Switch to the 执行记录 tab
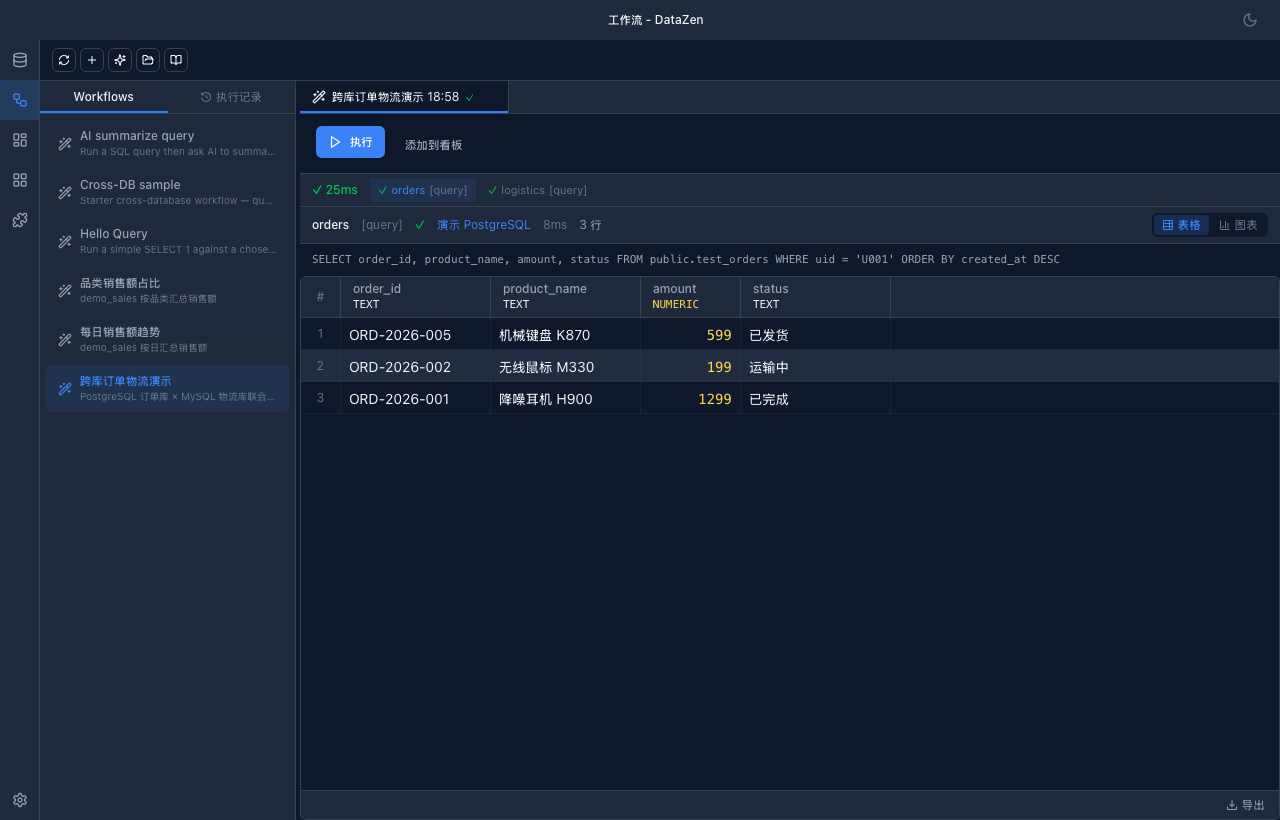1280x820 pixels. pyautogui.click(x=231, y=97)
